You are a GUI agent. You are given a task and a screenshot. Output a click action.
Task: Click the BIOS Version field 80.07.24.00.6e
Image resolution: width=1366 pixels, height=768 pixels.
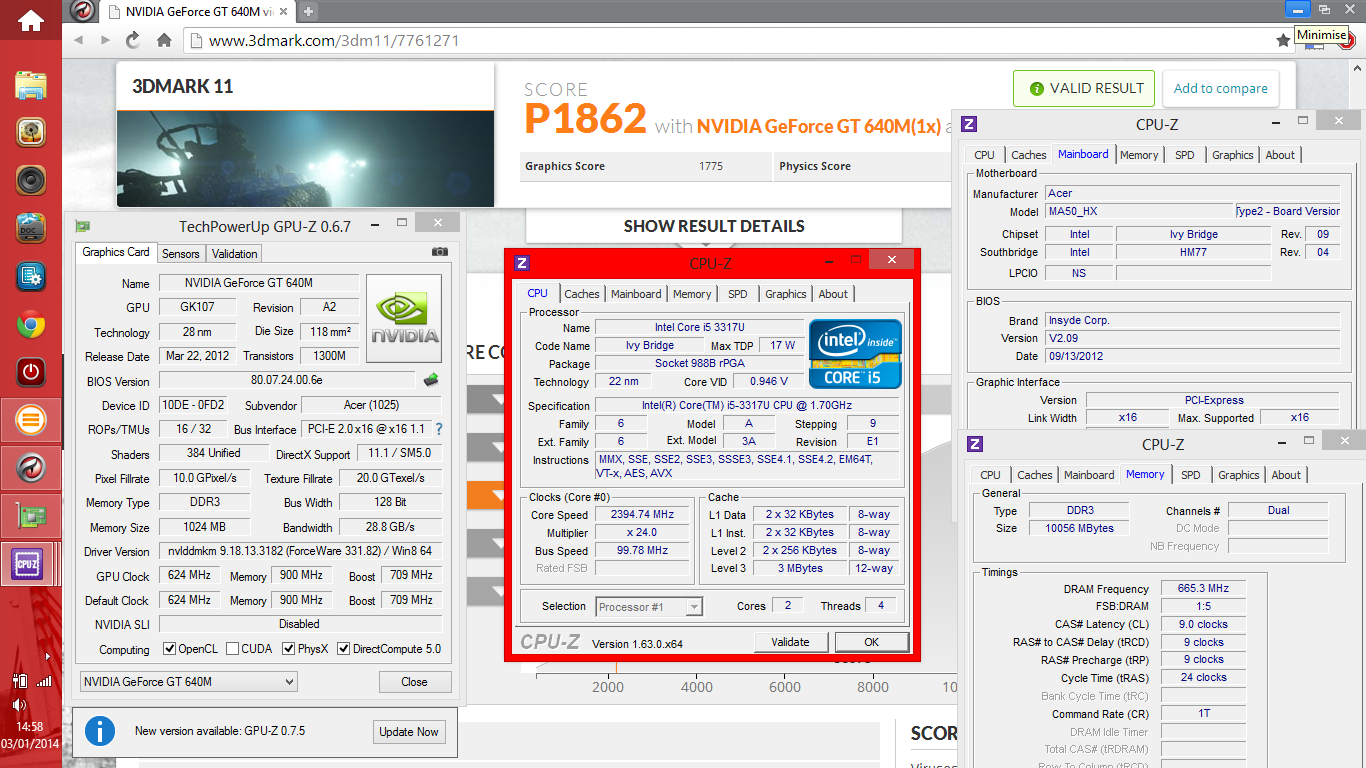tap(287, 381)
